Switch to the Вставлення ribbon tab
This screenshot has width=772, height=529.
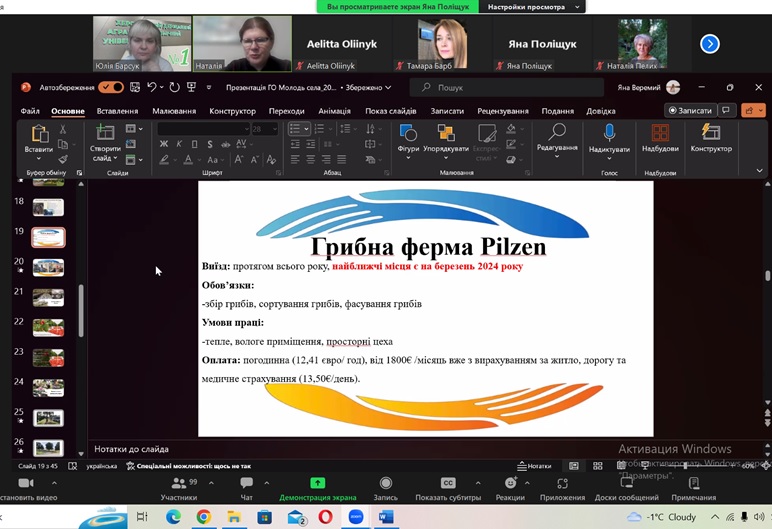coord(117,111)
